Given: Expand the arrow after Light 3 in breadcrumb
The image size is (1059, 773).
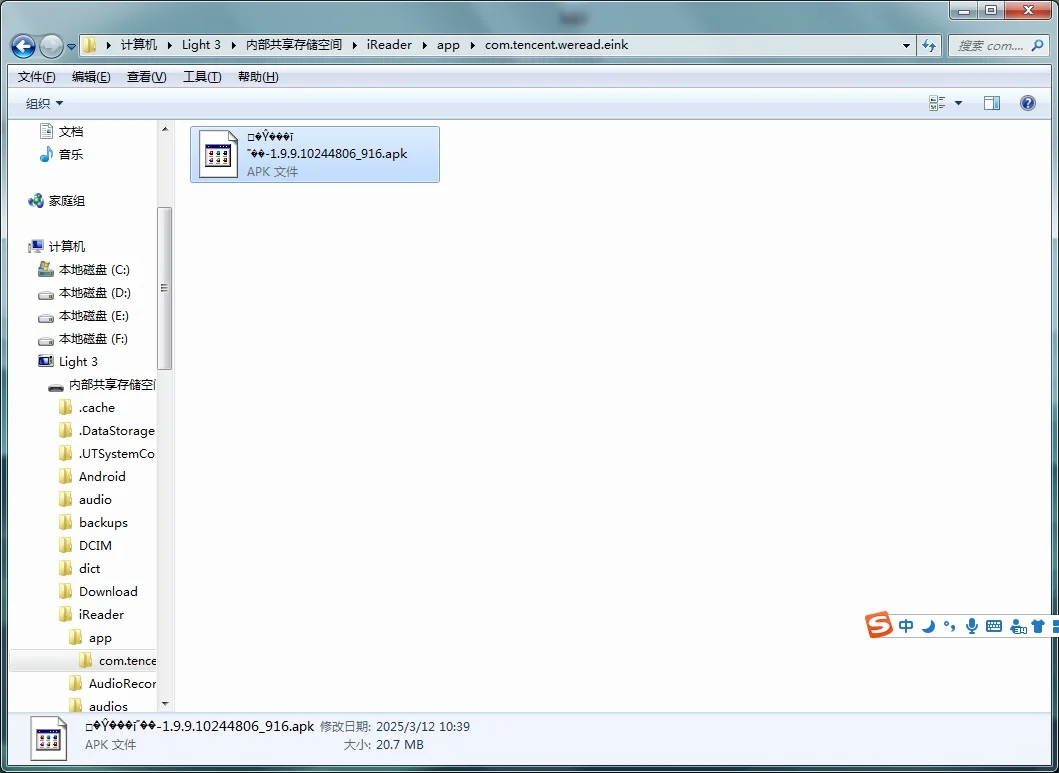Looking at the screenshot, I should coord(233,45).
